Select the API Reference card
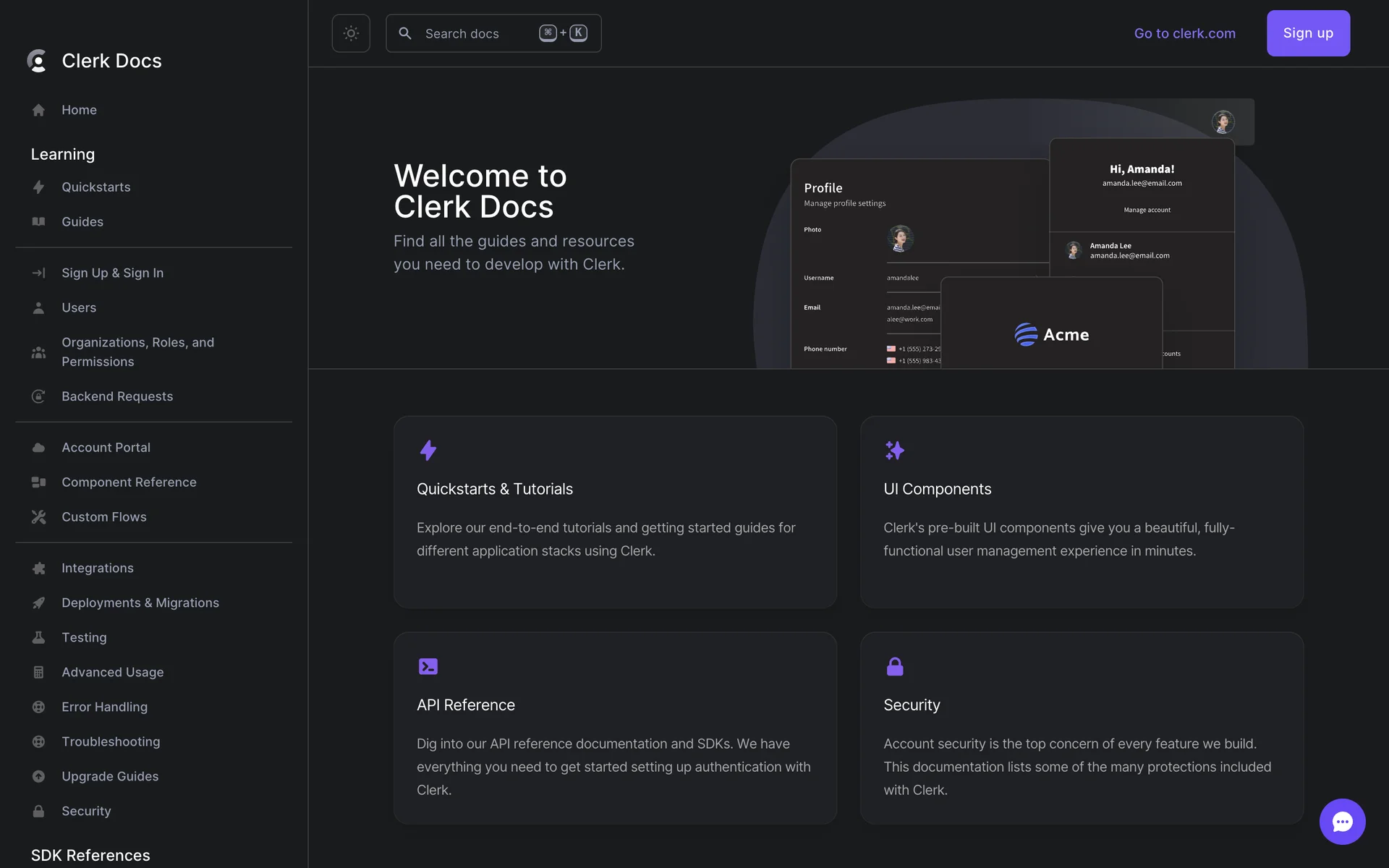The width and height of the screenshot is (1389, 868). [x=615, y=728]
